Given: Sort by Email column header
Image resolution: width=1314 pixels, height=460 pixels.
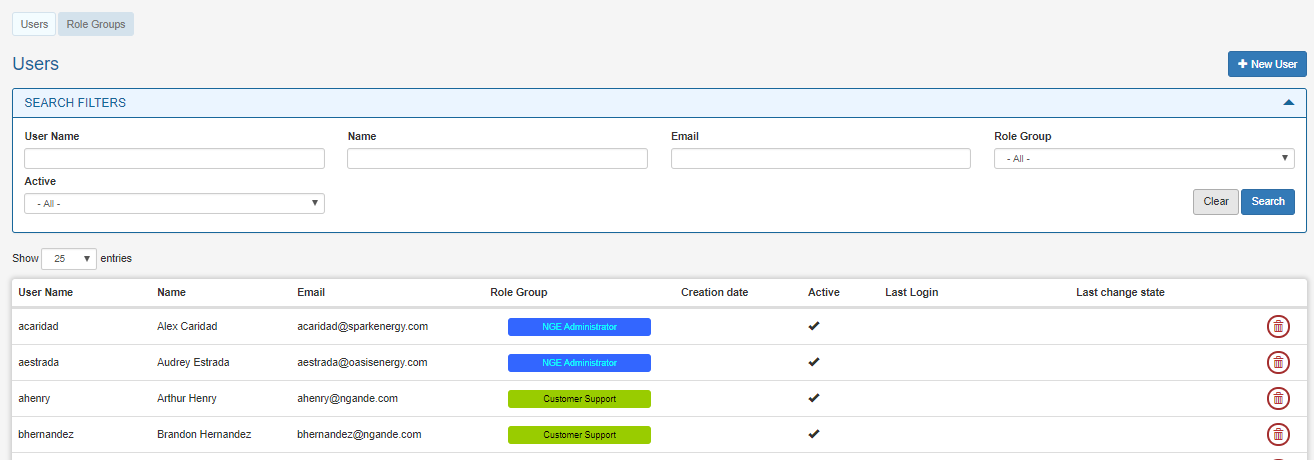Looking at the screenshot, I should [311, 292].
